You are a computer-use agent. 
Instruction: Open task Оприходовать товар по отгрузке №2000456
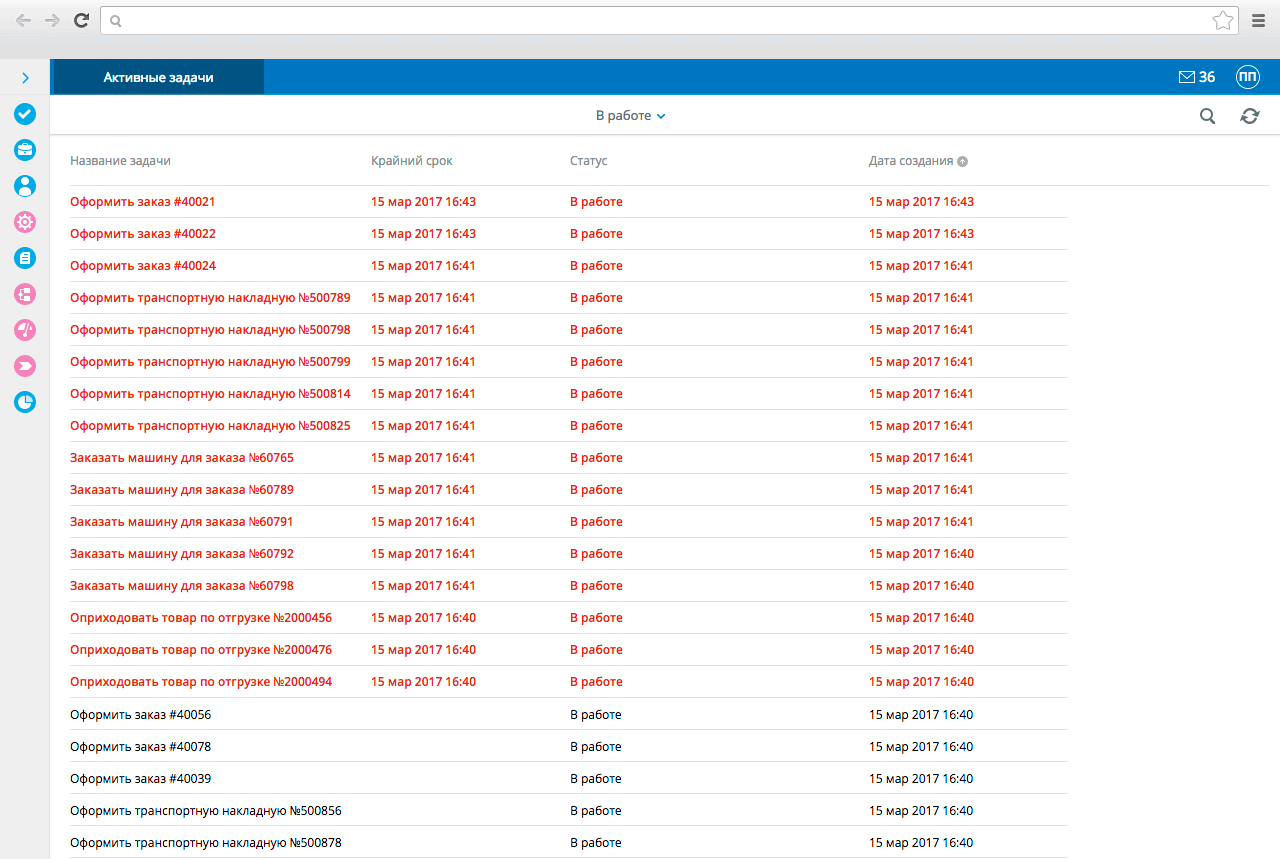[x=201, y=618]
